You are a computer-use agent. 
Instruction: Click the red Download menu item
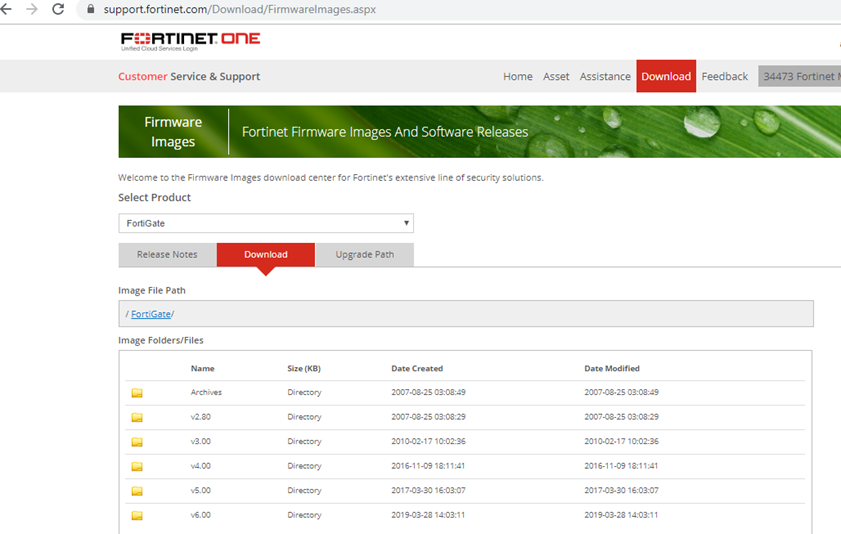coord(666,76)
